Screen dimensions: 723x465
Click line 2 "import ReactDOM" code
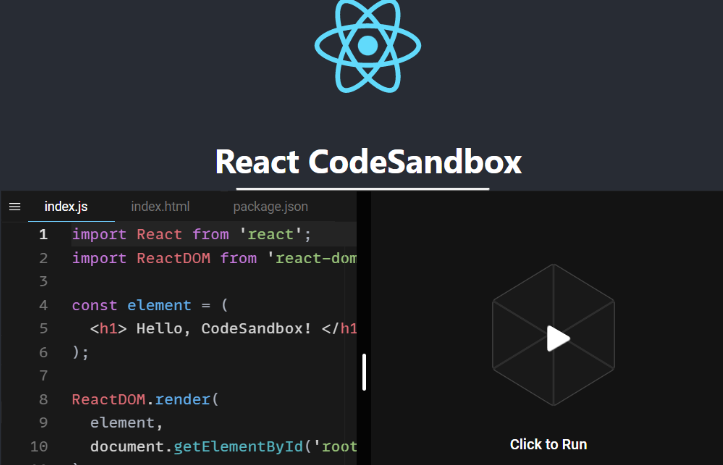click(x=214, y=258)
